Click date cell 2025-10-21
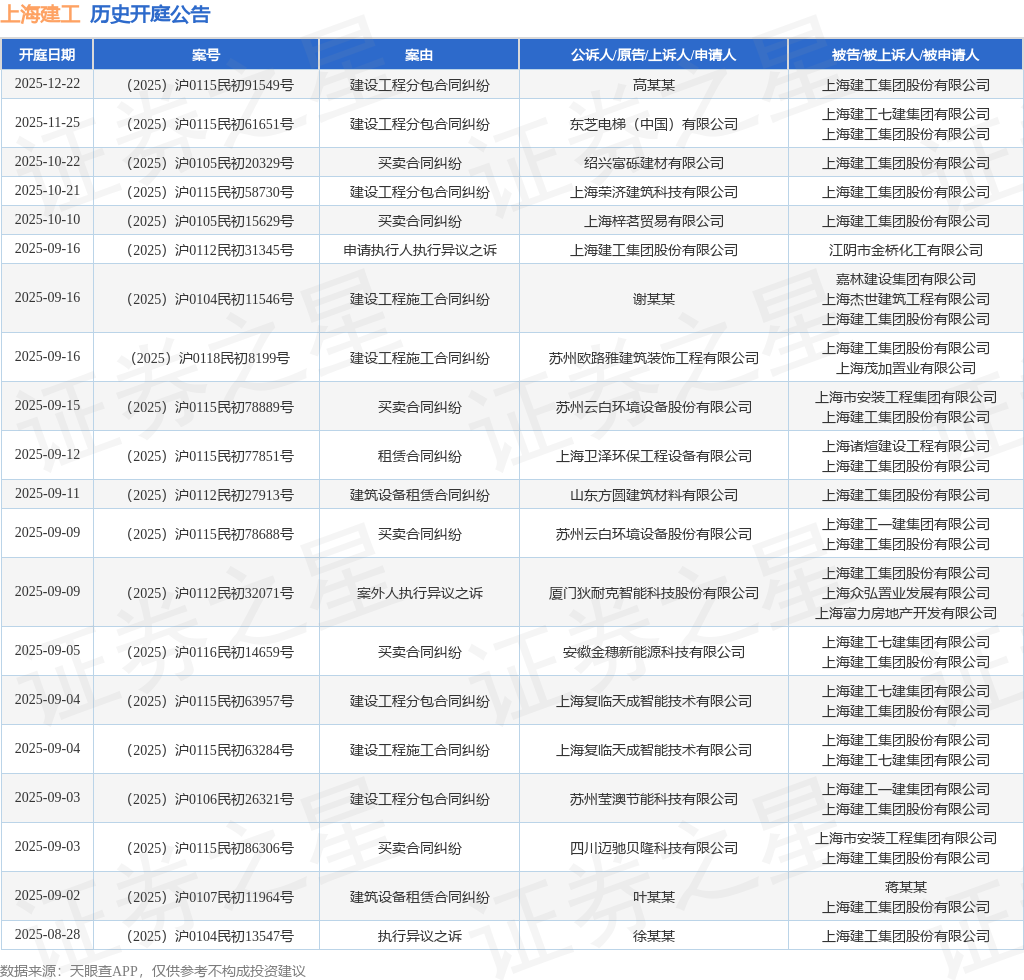Viewport: 1024px width, 980px height. (x=47, y=191)
